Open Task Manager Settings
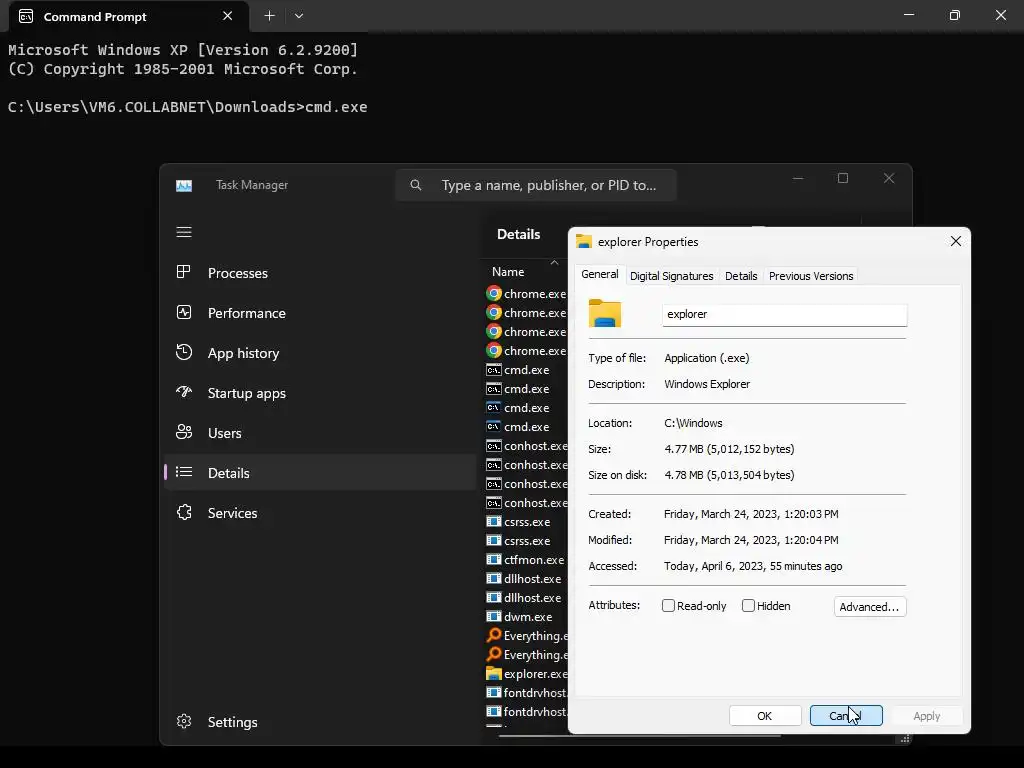This screenshot has height=768, width=1024. click(320, 722)
